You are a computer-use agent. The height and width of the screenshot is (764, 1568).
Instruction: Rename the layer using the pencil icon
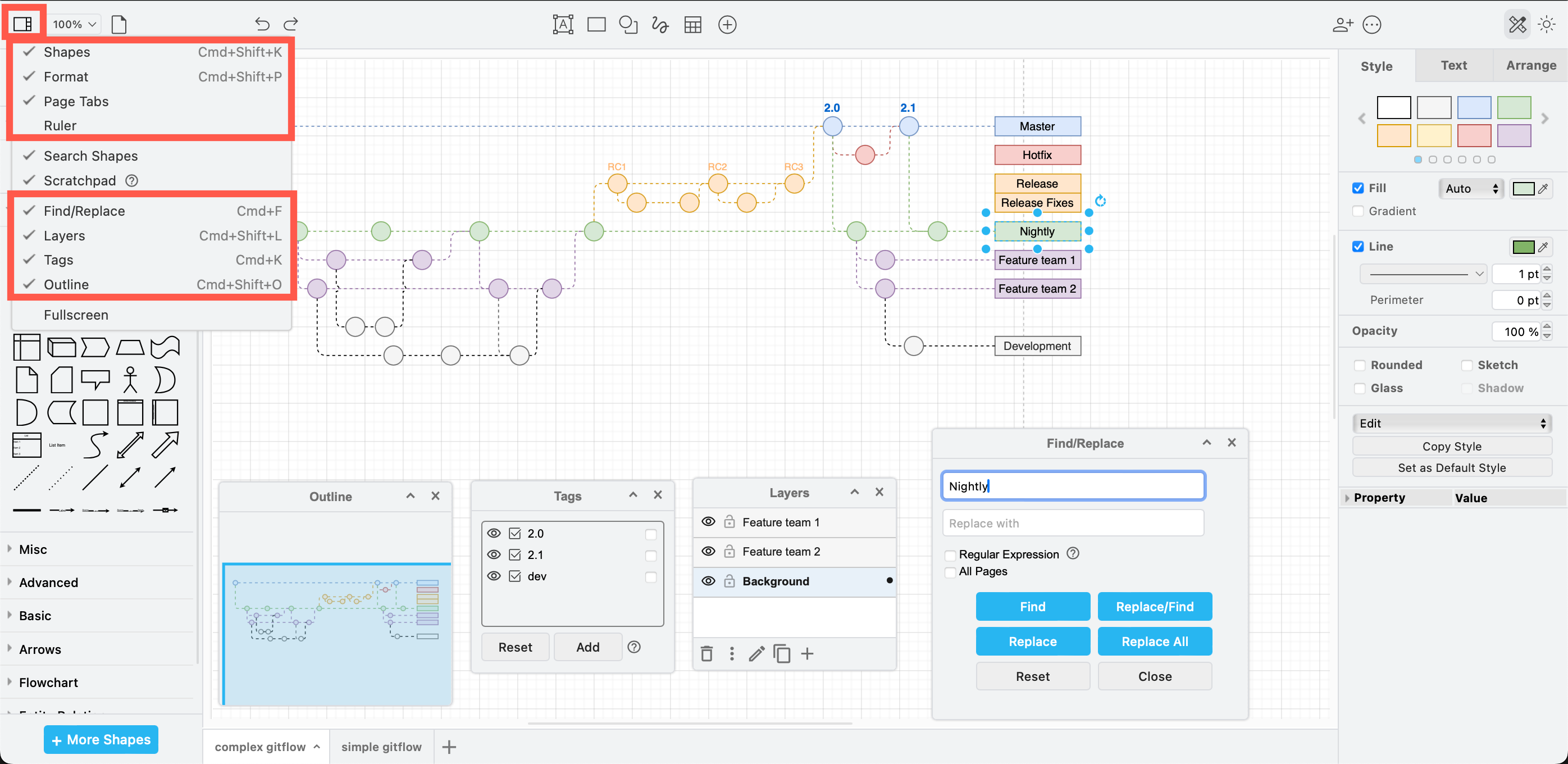coord(756,653)
